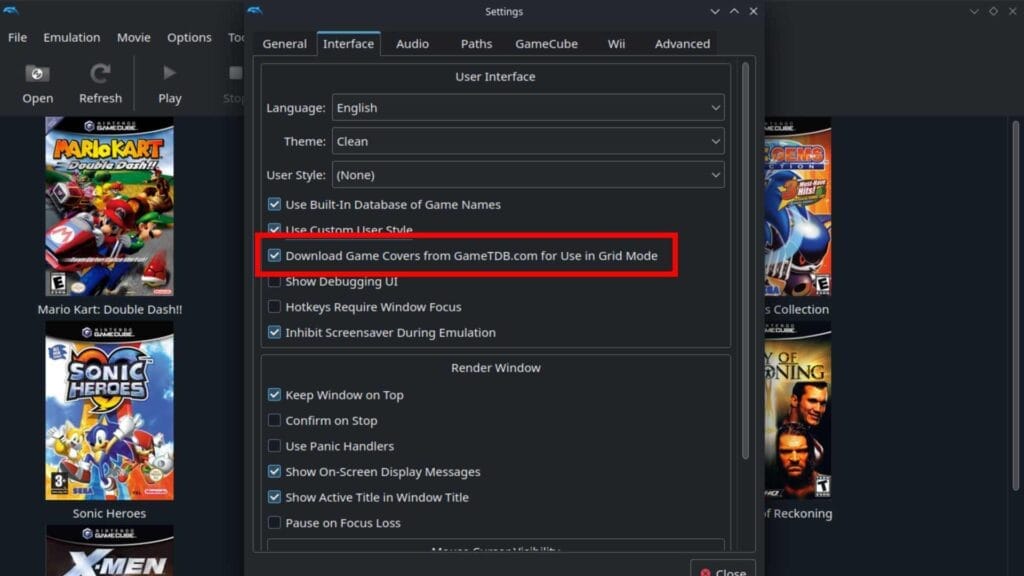Minimize the Settings dialog
This screenshot has width=1024, height=576.
[x=715, y=11]
